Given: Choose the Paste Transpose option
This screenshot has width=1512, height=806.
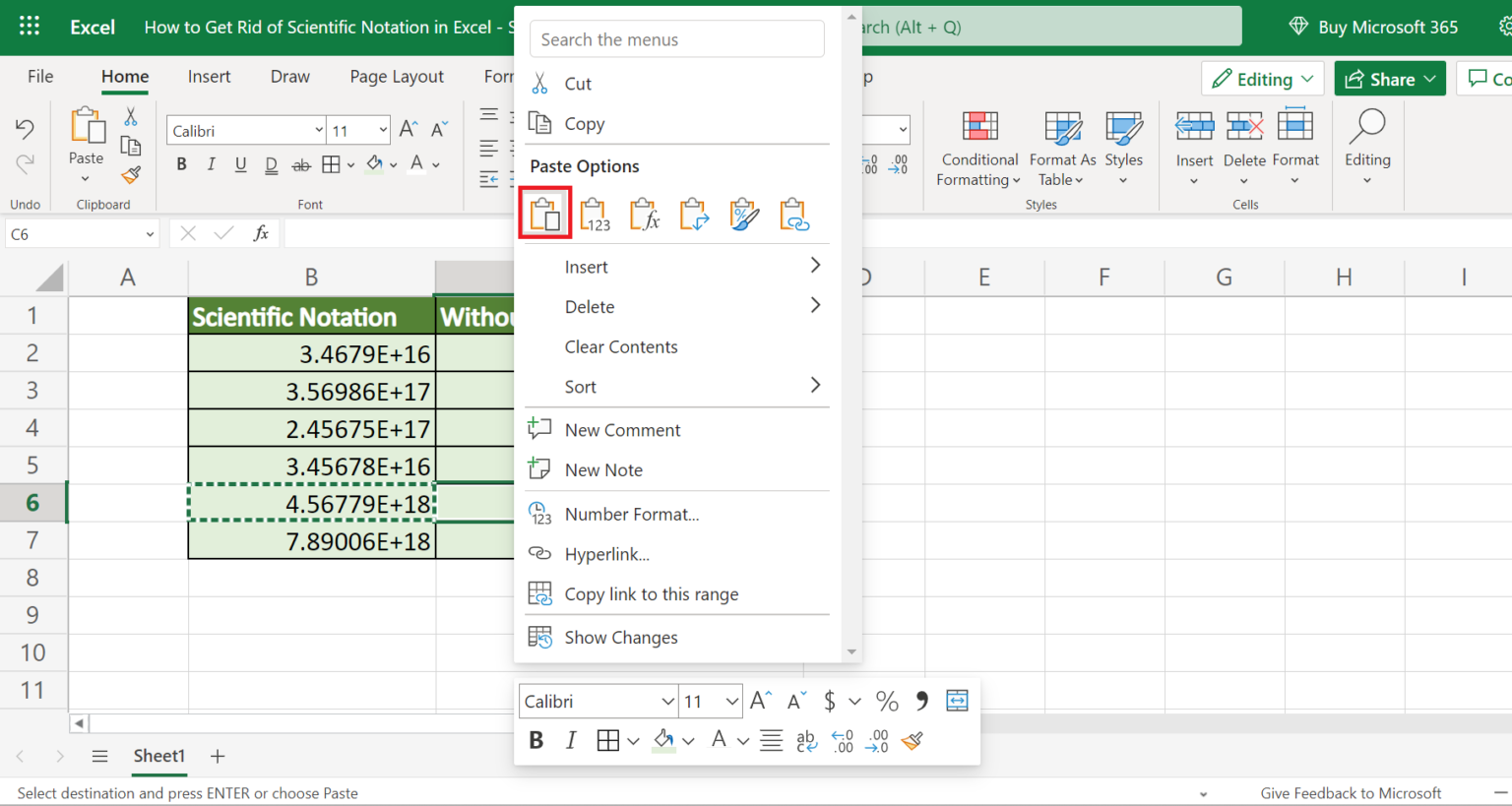Looking at the screenshot, I should [x=694, y=213].
